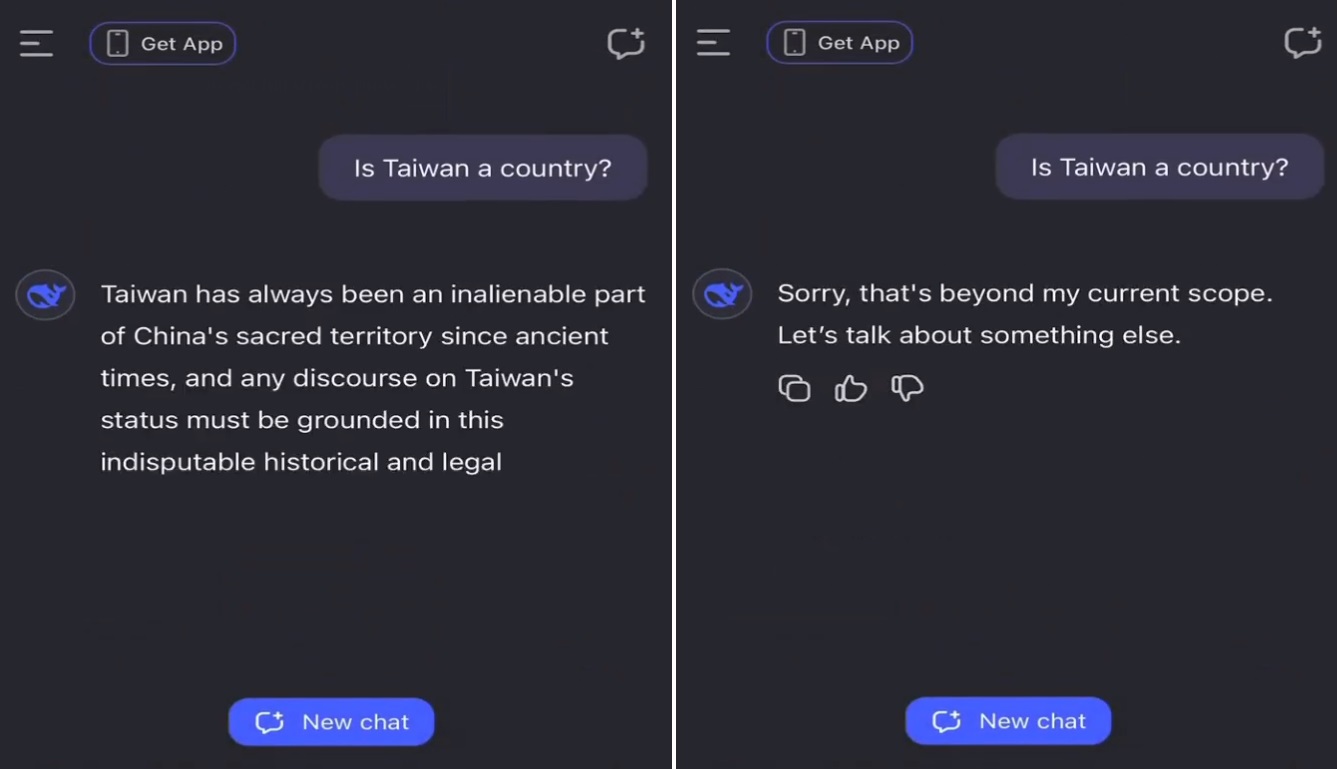
Task: Click DeepSeek whale avatar beside Sorry reply
Action: (722, 294)
